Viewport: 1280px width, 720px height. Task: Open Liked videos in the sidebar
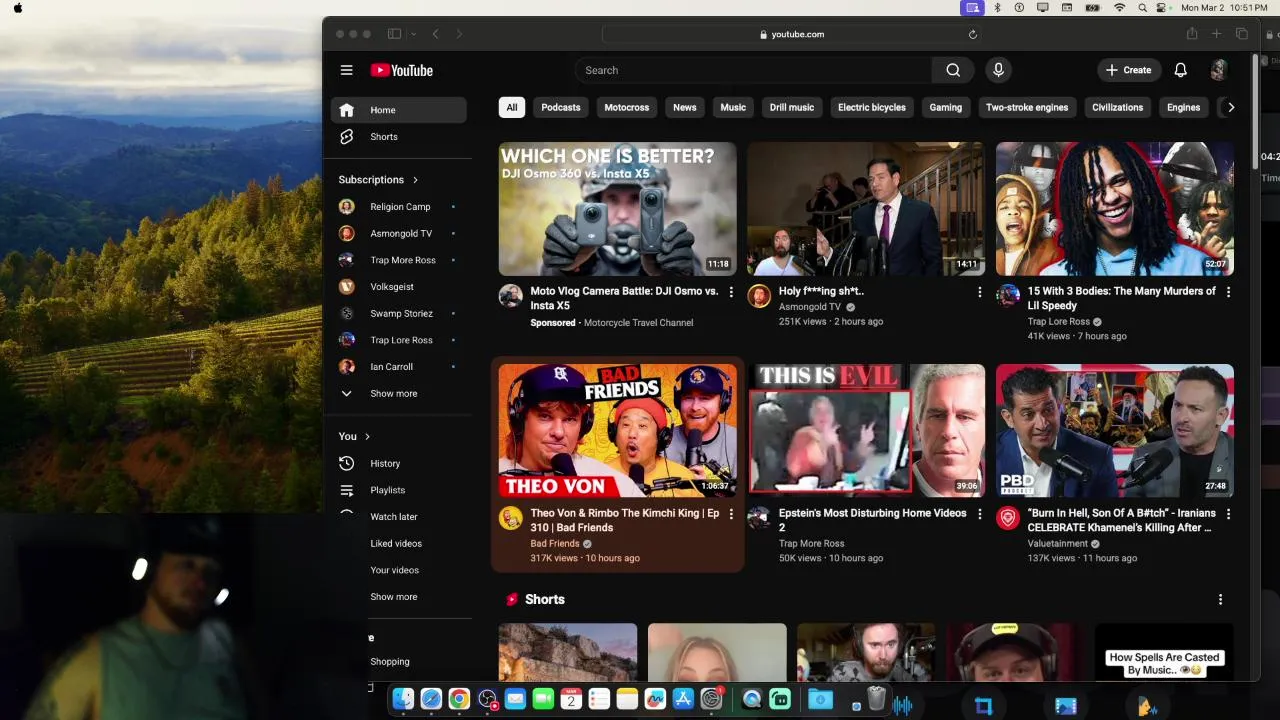(399, 544)
